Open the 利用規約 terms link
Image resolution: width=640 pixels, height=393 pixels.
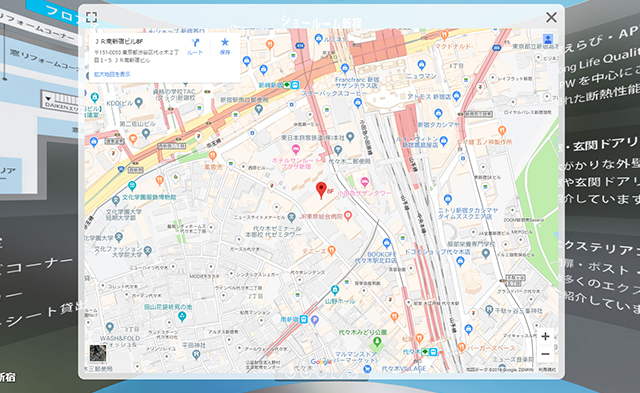tap(547, 369)
